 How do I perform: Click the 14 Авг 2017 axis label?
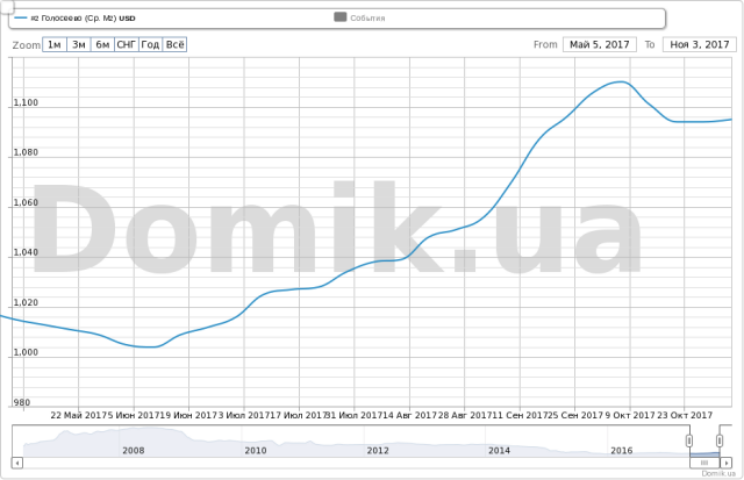(409, 415)
